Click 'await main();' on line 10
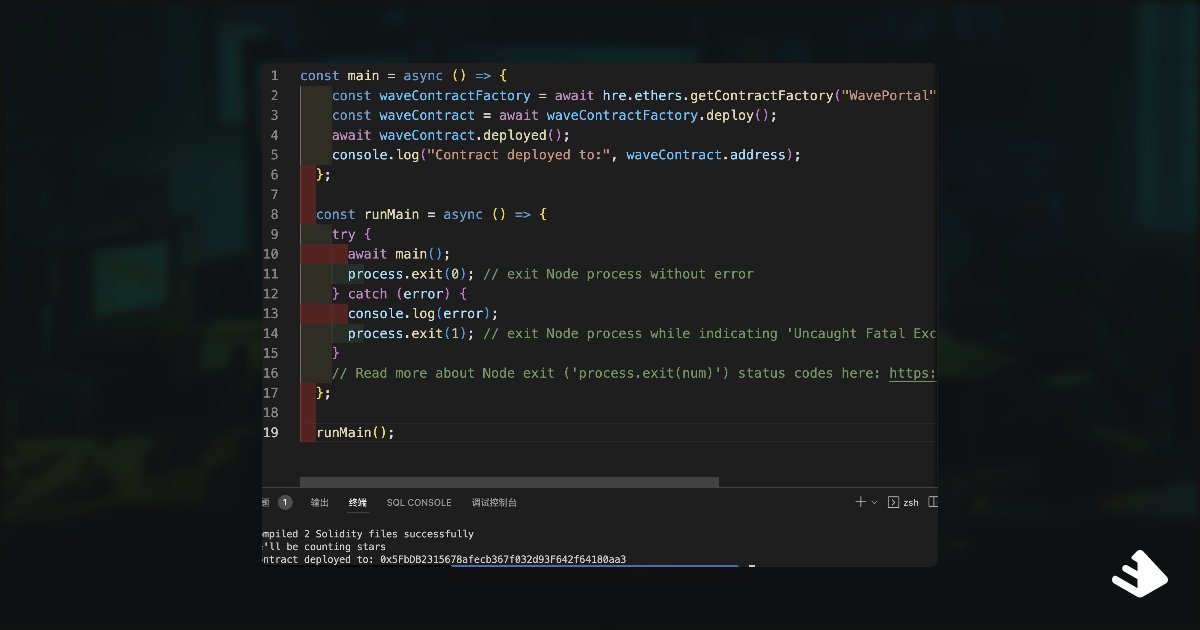This screenshot has height=630, width=1200. click(399, 254)
